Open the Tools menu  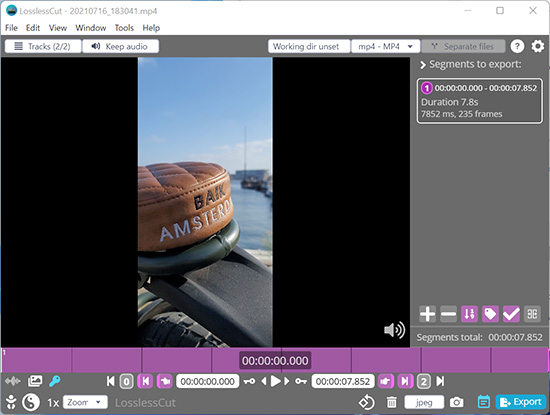click(x=124, y=28)
